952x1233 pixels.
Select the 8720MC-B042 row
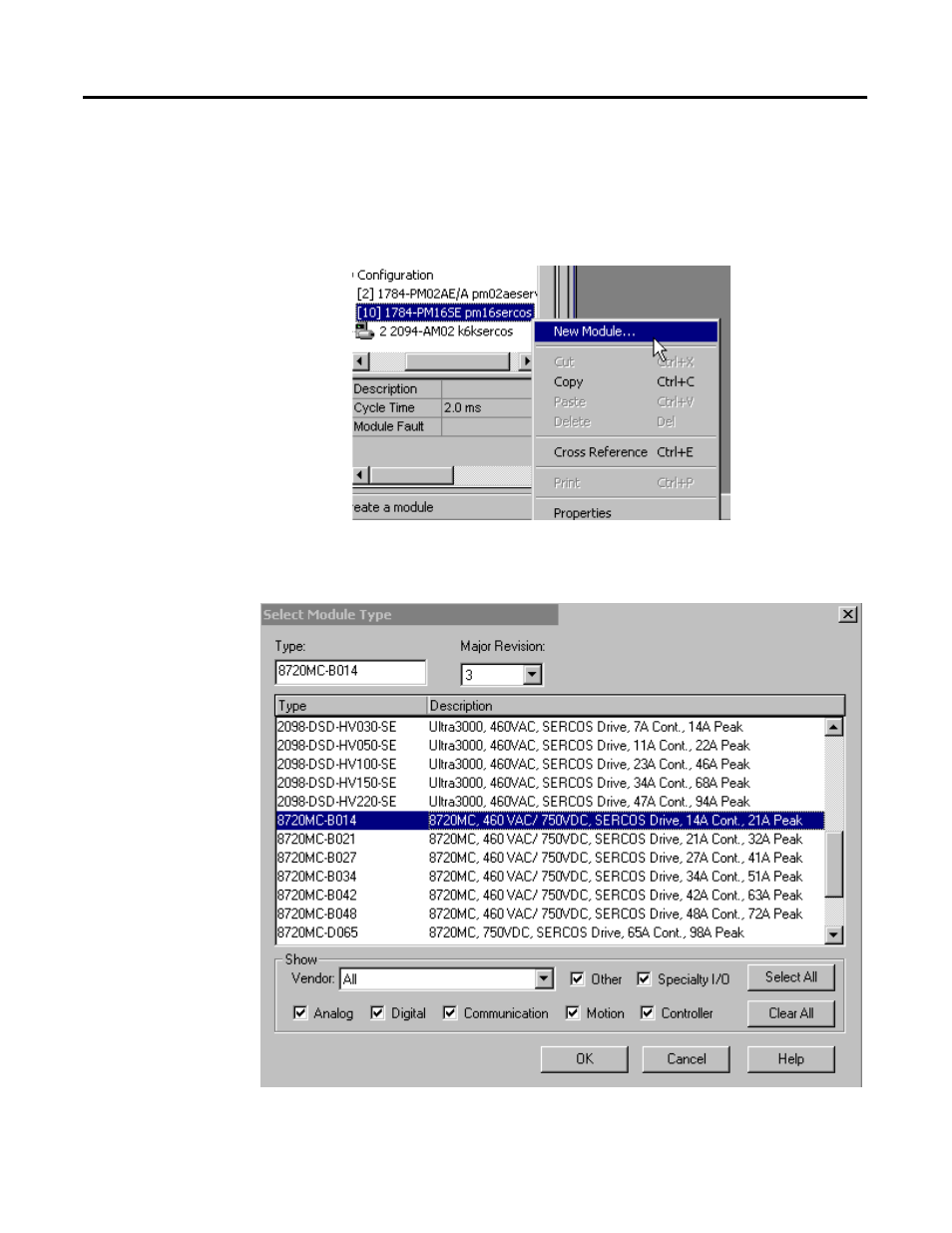point(550,896)
